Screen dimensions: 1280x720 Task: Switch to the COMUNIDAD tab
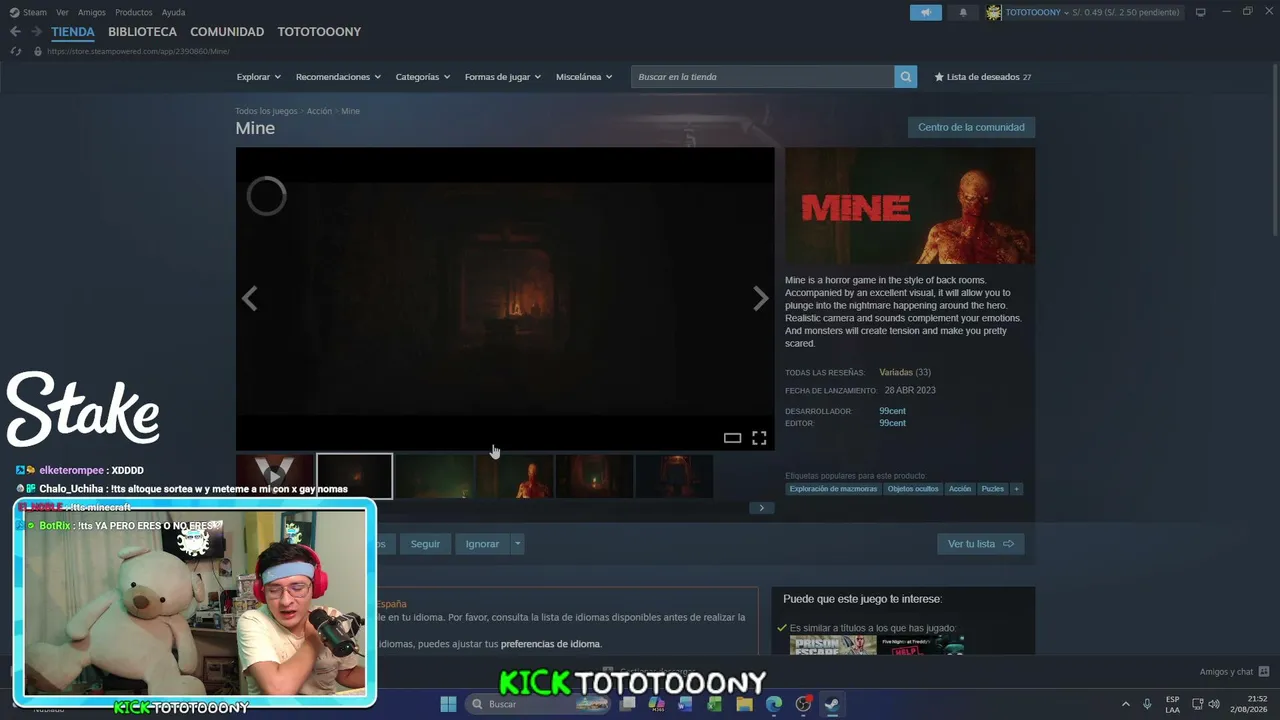[227, 32]
